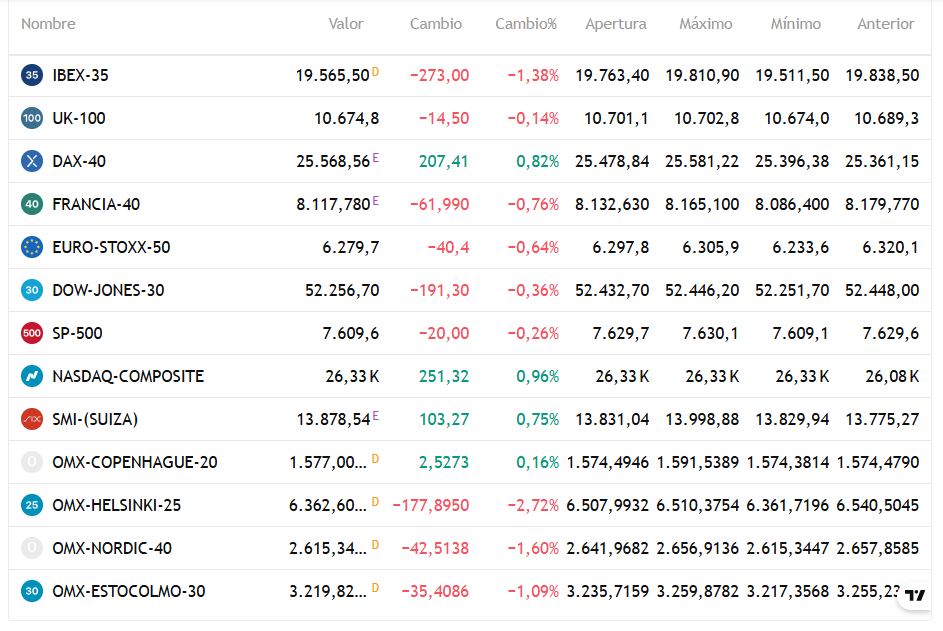Viewport: 943px width, 631px height.
Task: Click the EURO-STOXX-50 EU flag icon
Action: pos(32,247)
